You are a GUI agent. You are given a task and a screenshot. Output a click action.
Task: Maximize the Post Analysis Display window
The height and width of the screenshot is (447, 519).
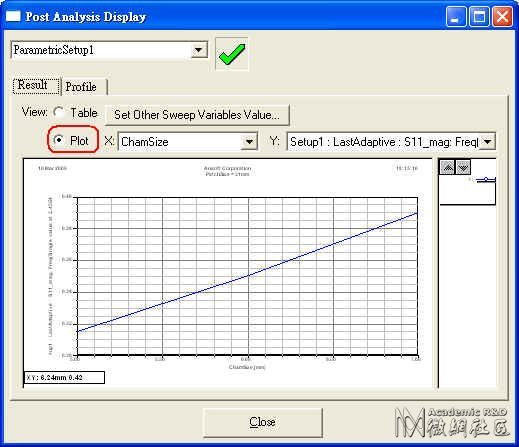(479, 16)
